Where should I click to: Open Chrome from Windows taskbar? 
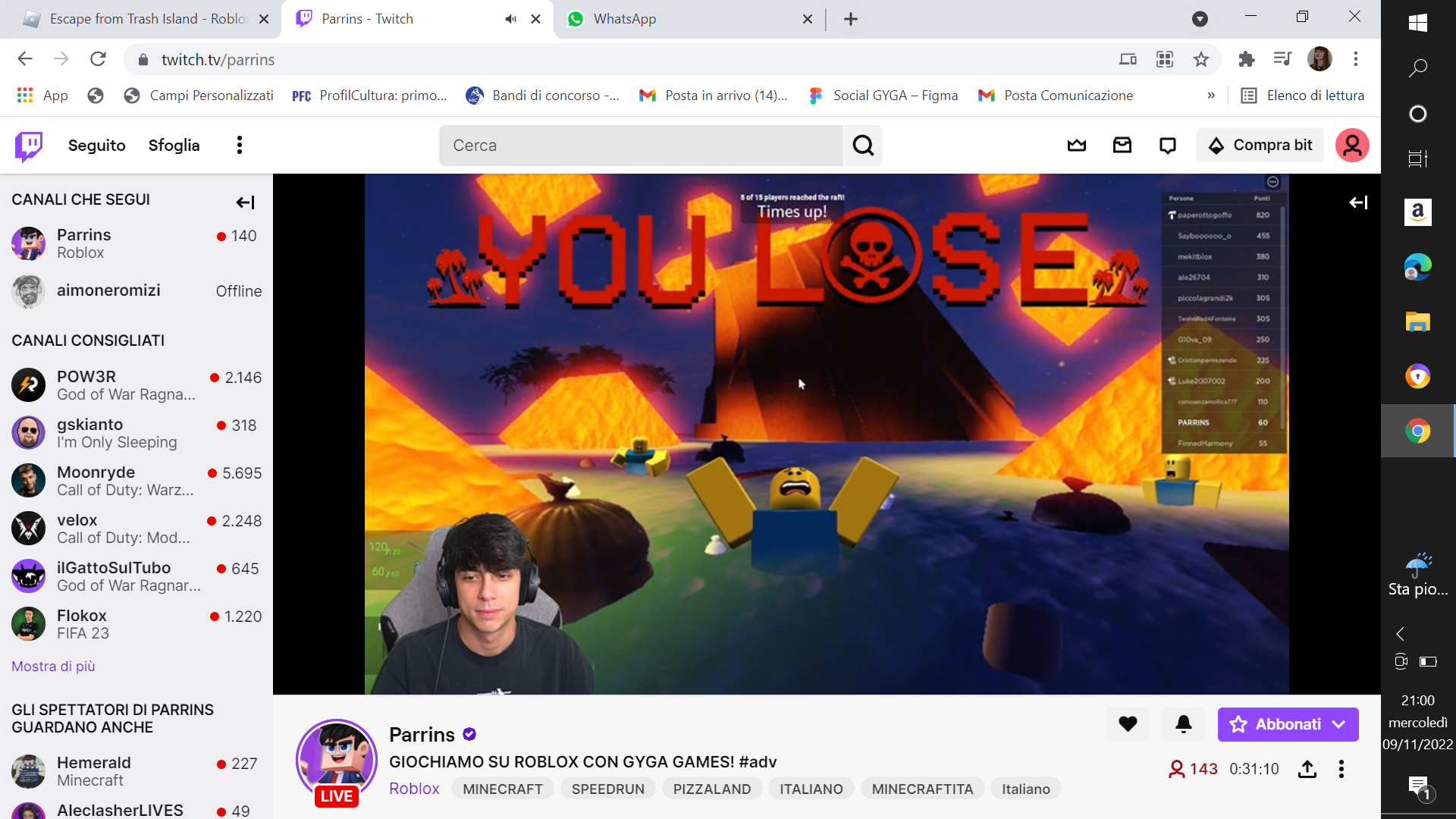coord(1417,431)
